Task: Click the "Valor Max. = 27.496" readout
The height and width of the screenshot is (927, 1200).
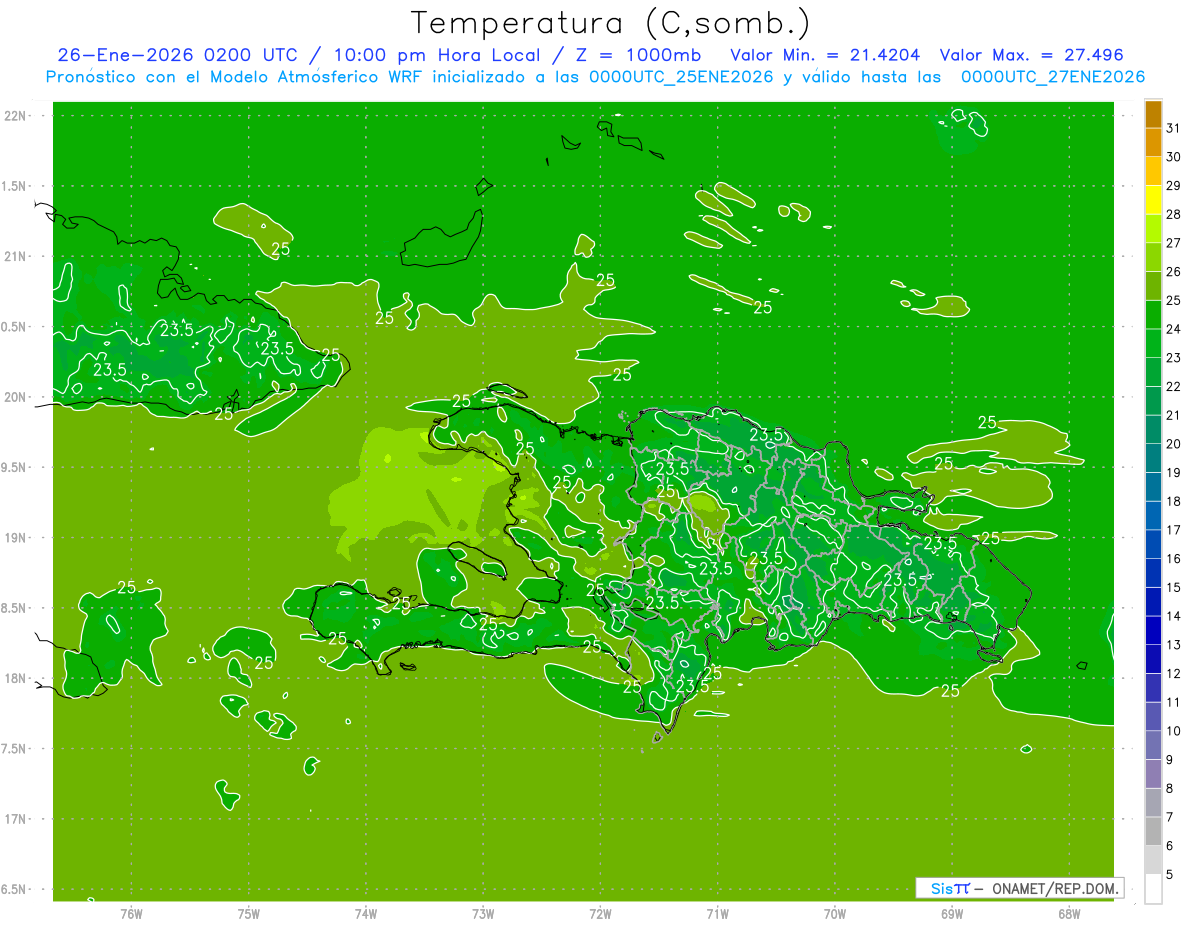Action: tap(1033, 56)
